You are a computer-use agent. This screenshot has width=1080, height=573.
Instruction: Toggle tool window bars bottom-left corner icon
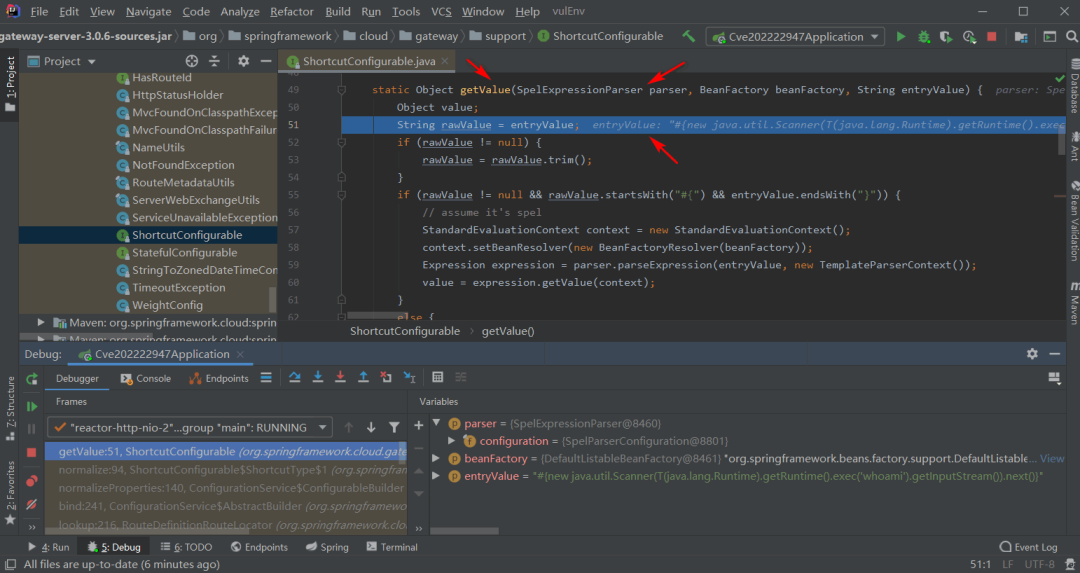(x=10, y=564)
